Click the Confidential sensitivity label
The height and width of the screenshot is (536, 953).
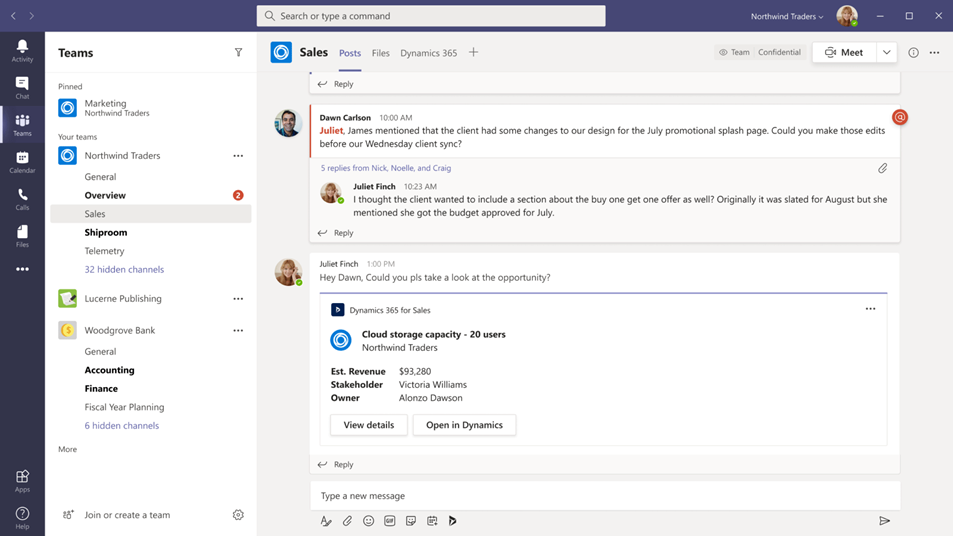pyautogui.click(x=779, y=52)
